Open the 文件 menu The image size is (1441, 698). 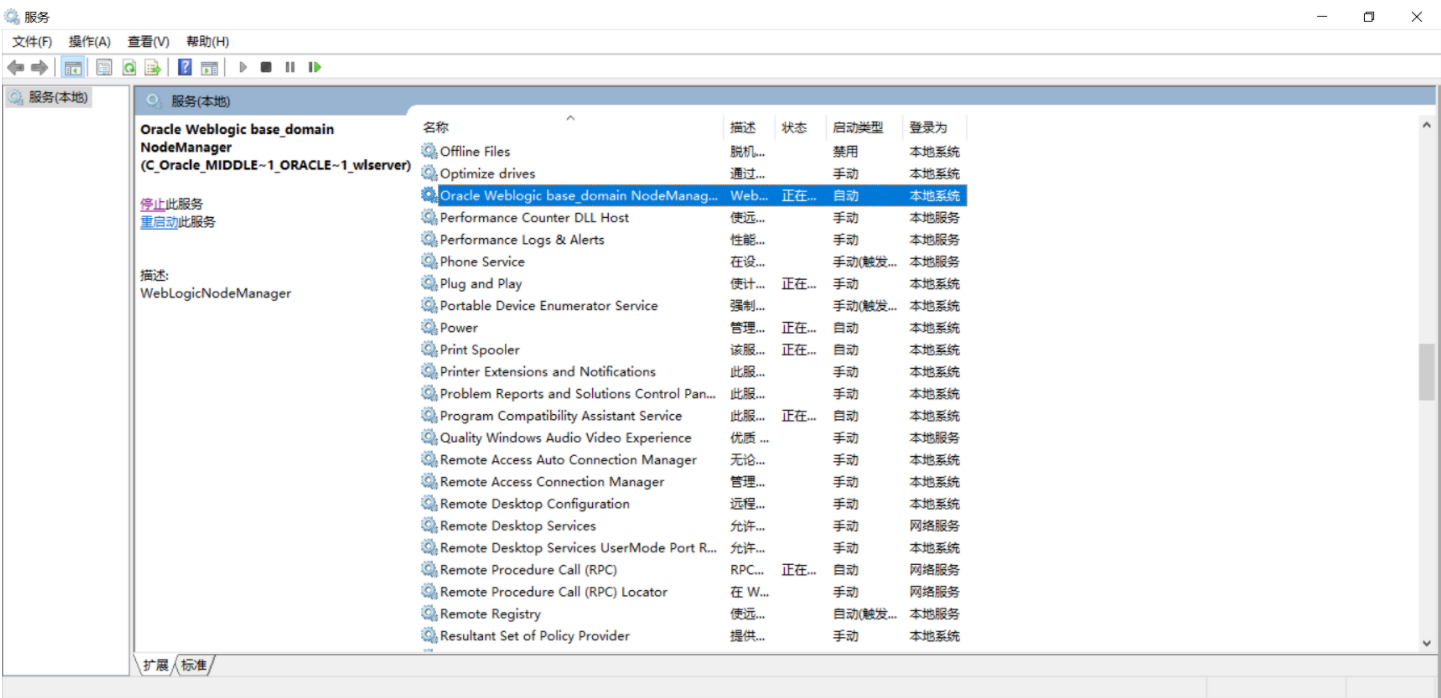(30, 41)
